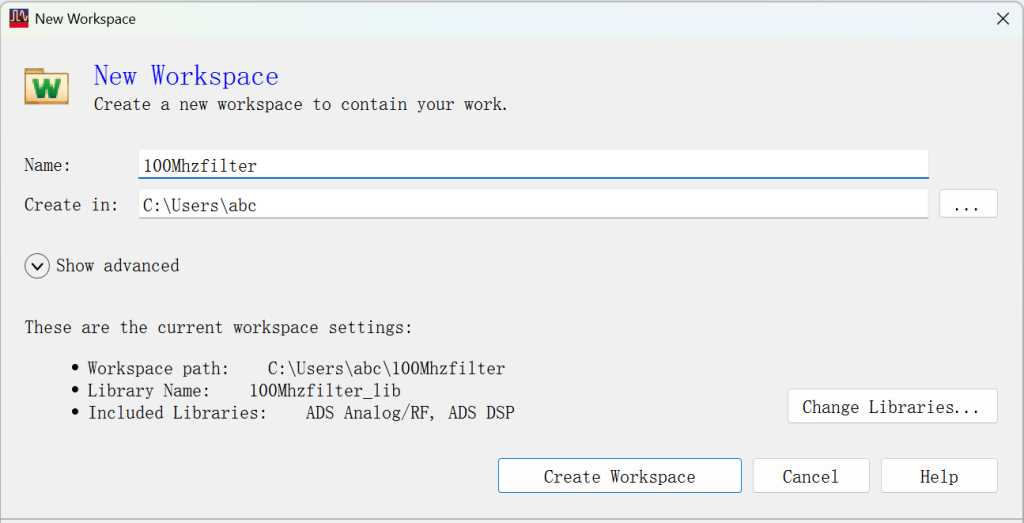Click the workspace folder 'W' icon
Screen dimensions: 1024x523
46,86
